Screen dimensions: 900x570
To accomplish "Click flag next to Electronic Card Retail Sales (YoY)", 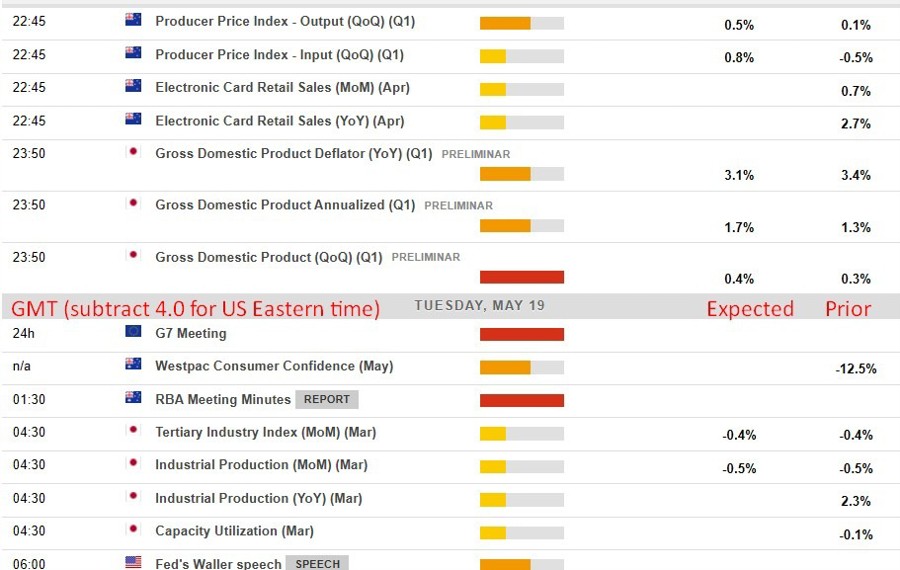I will pyautogui.click(x=133, y=119).
